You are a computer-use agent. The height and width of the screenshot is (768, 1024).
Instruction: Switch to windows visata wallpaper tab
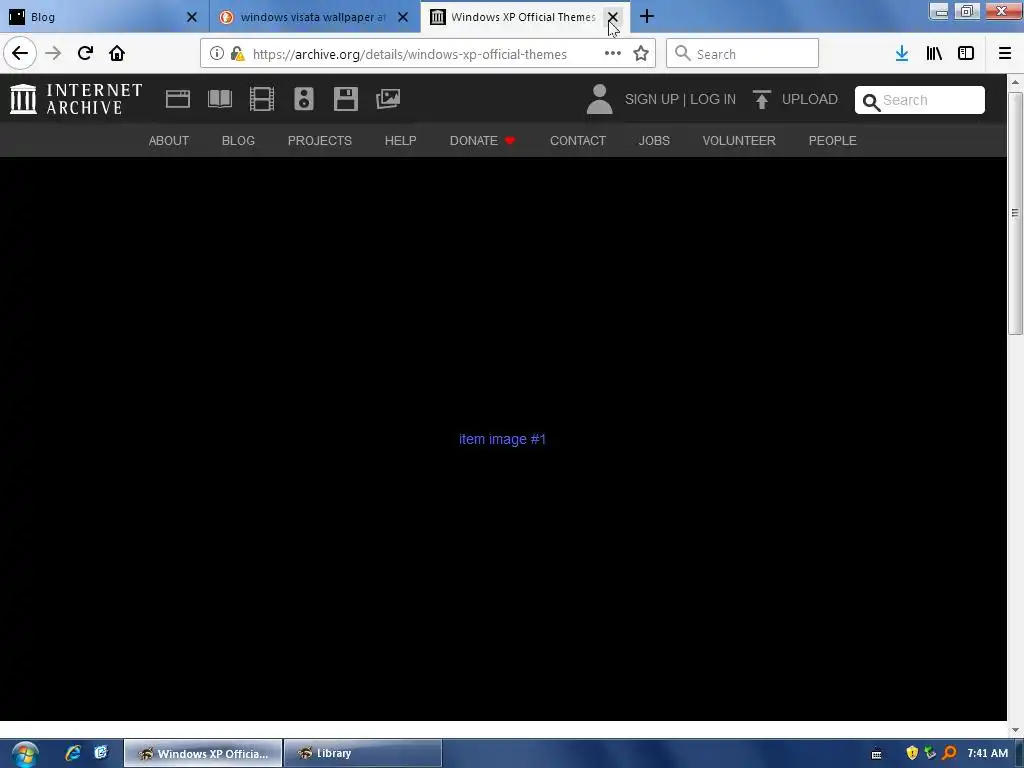pyautogui.click(x=315, y=17)
